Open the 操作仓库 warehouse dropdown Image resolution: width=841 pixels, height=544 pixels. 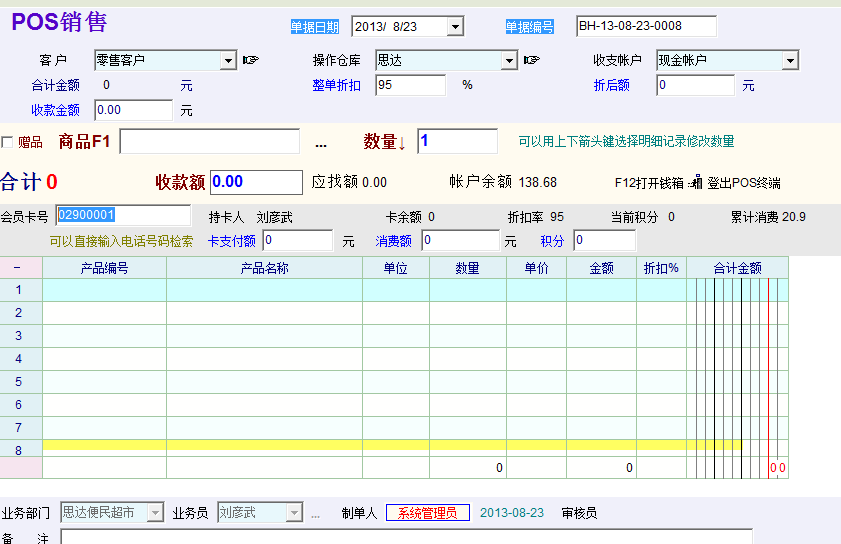[509, 61]
